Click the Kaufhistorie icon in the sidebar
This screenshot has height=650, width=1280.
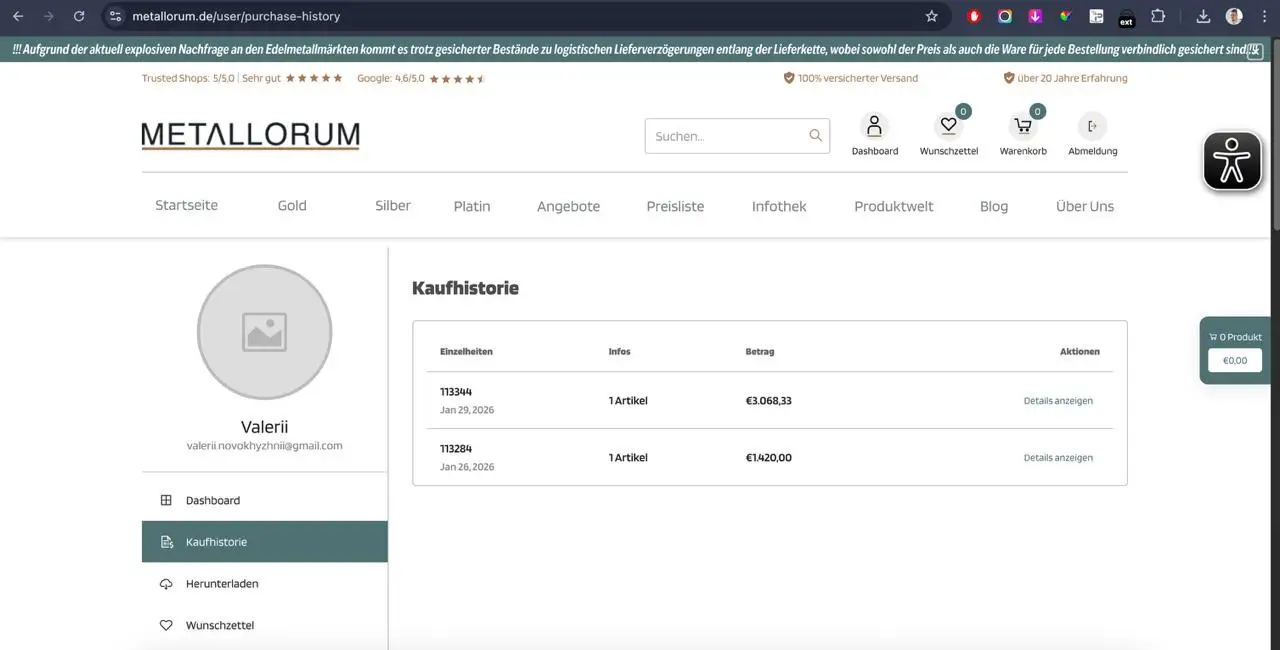click(x=166, y=541)
